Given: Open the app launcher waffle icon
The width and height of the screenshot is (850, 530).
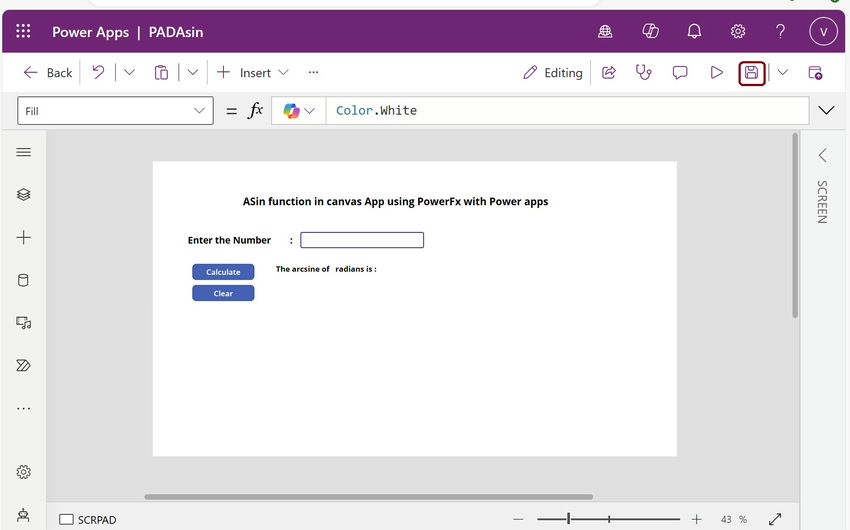Looking at the screenshot, I should click(x=23, y=31).
